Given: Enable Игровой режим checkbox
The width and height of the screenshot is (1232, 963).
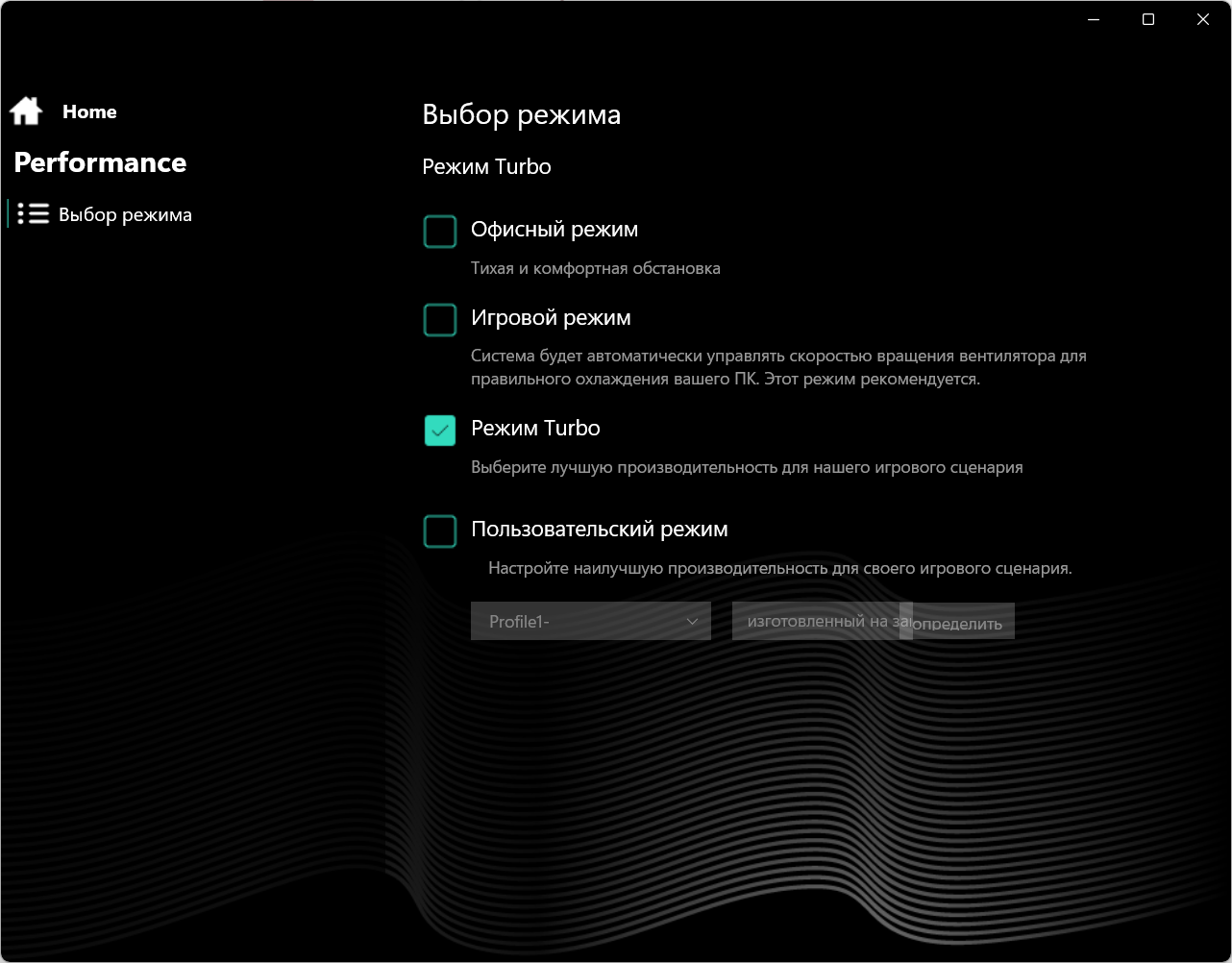Looking at the screenshot, I should (x=440, y=320).
